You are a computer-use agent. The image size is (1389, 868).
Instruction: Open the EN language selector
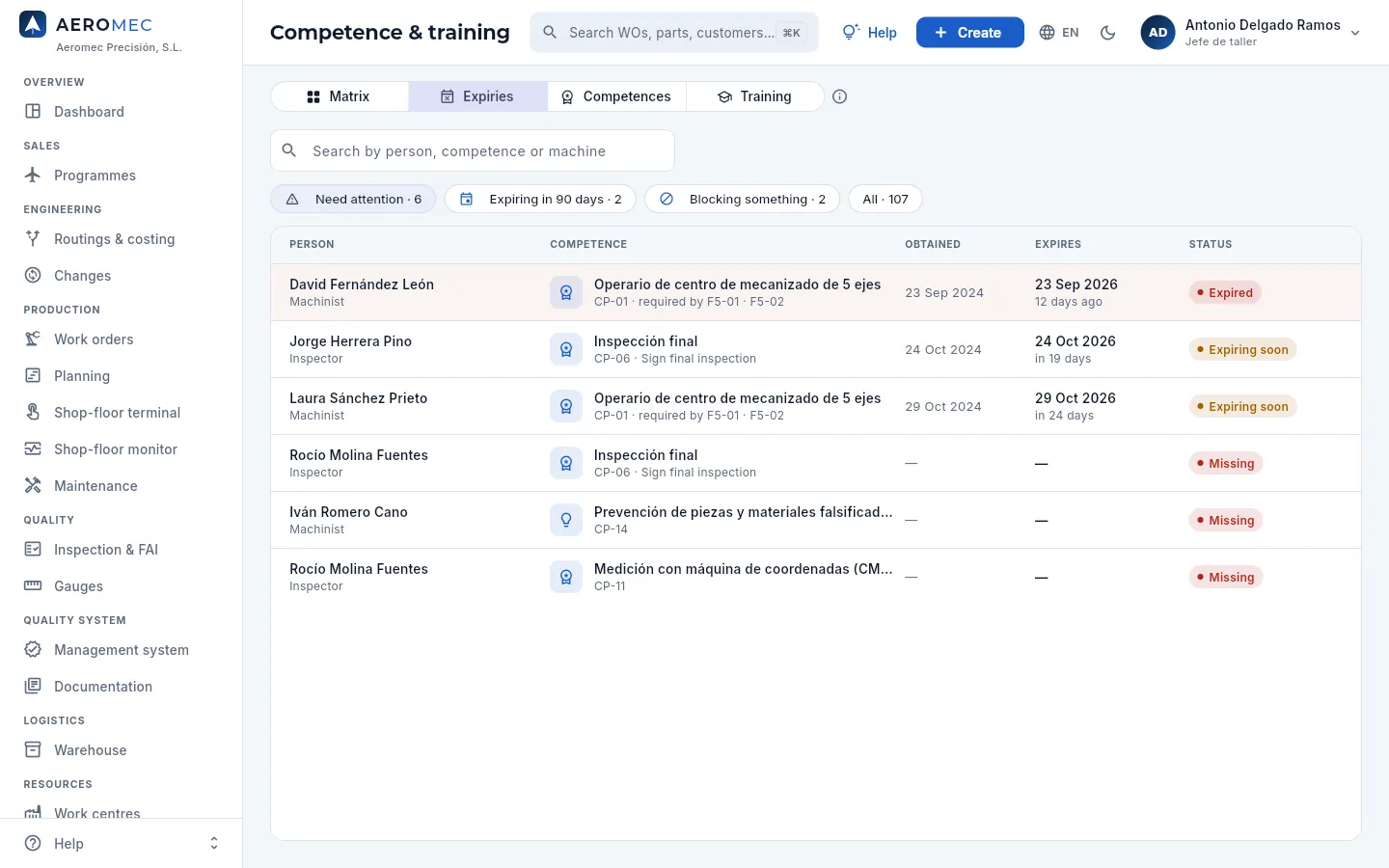1059,33
